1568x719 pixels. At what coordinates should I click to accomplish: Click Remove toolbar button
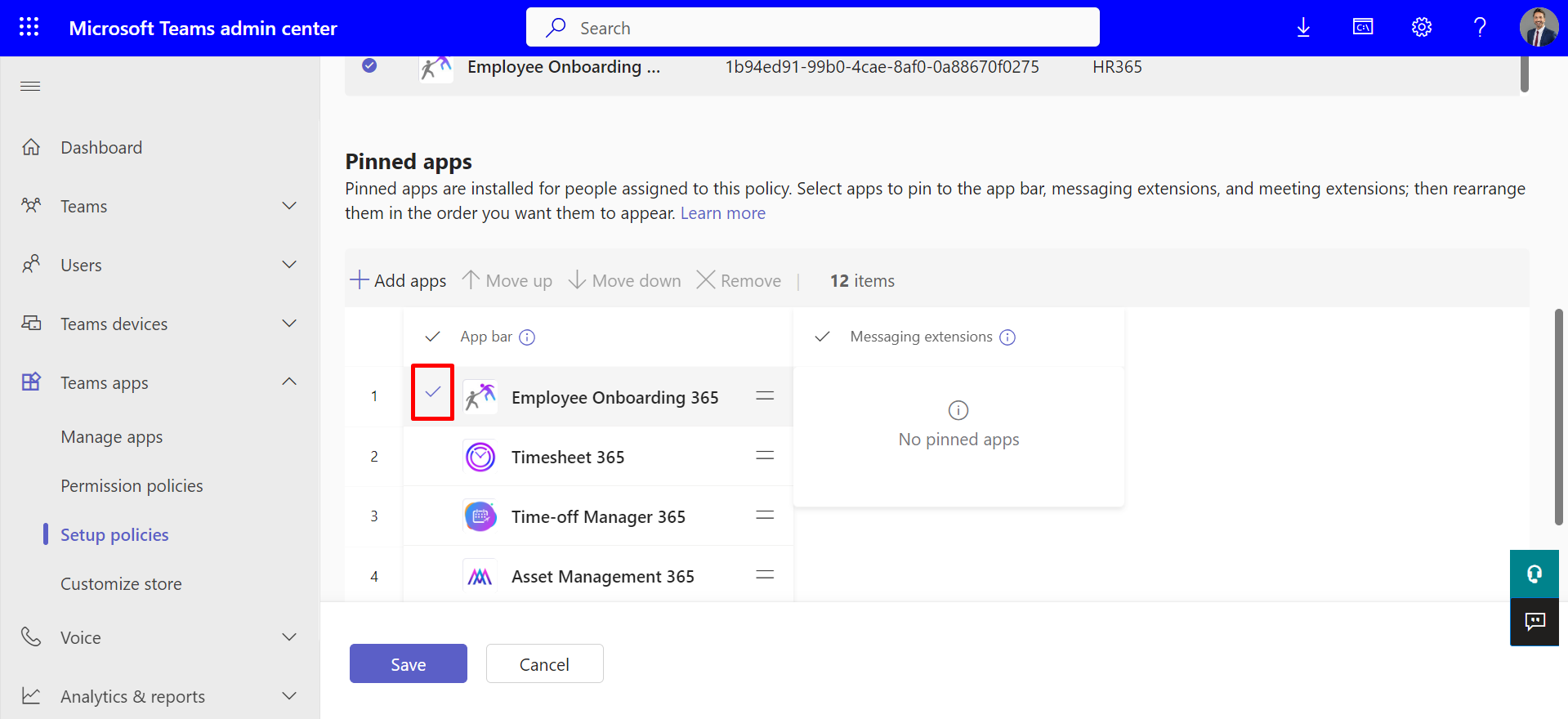[x=739, y=281]
